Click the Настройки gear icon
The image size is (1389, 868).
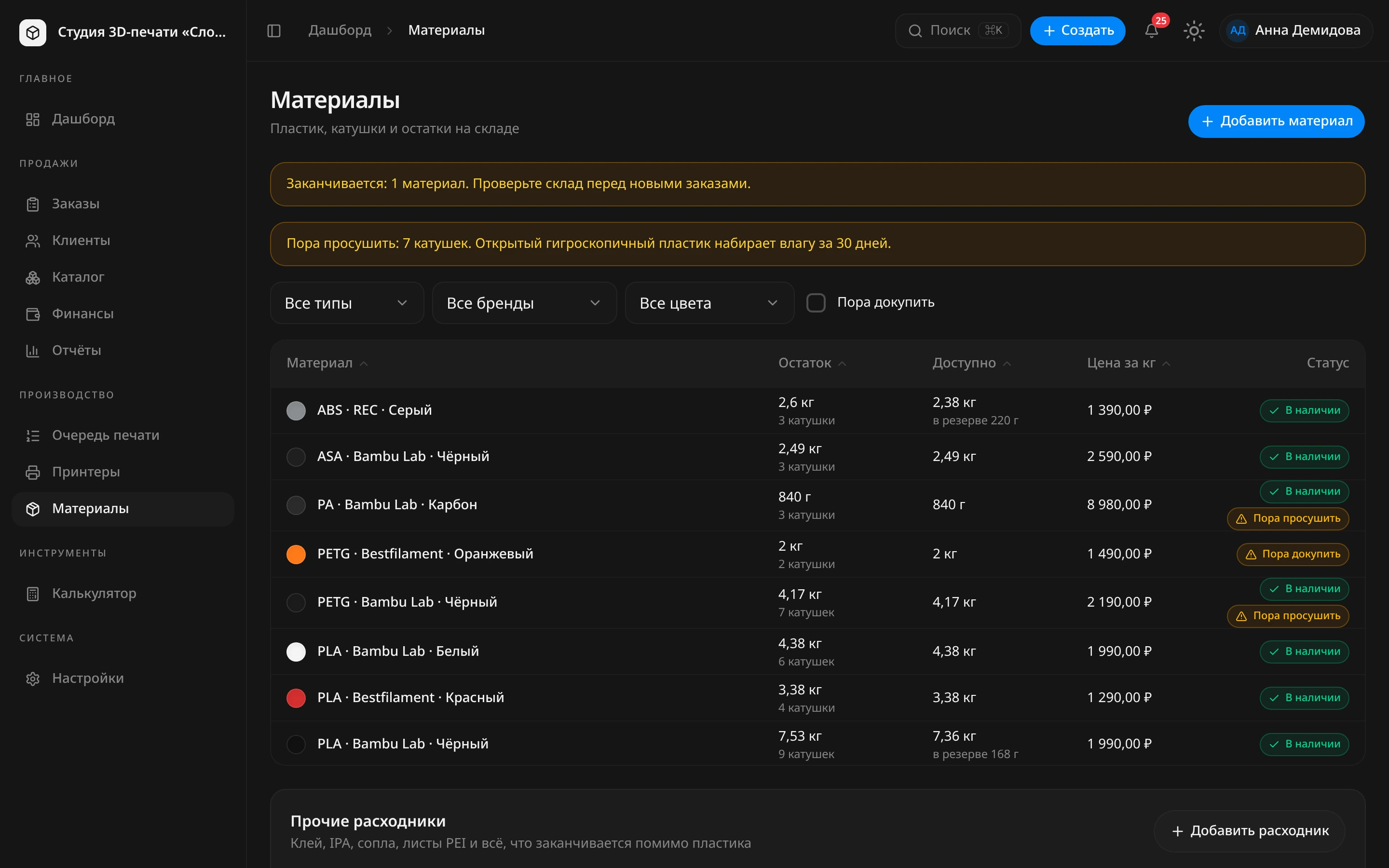(33, 678)
